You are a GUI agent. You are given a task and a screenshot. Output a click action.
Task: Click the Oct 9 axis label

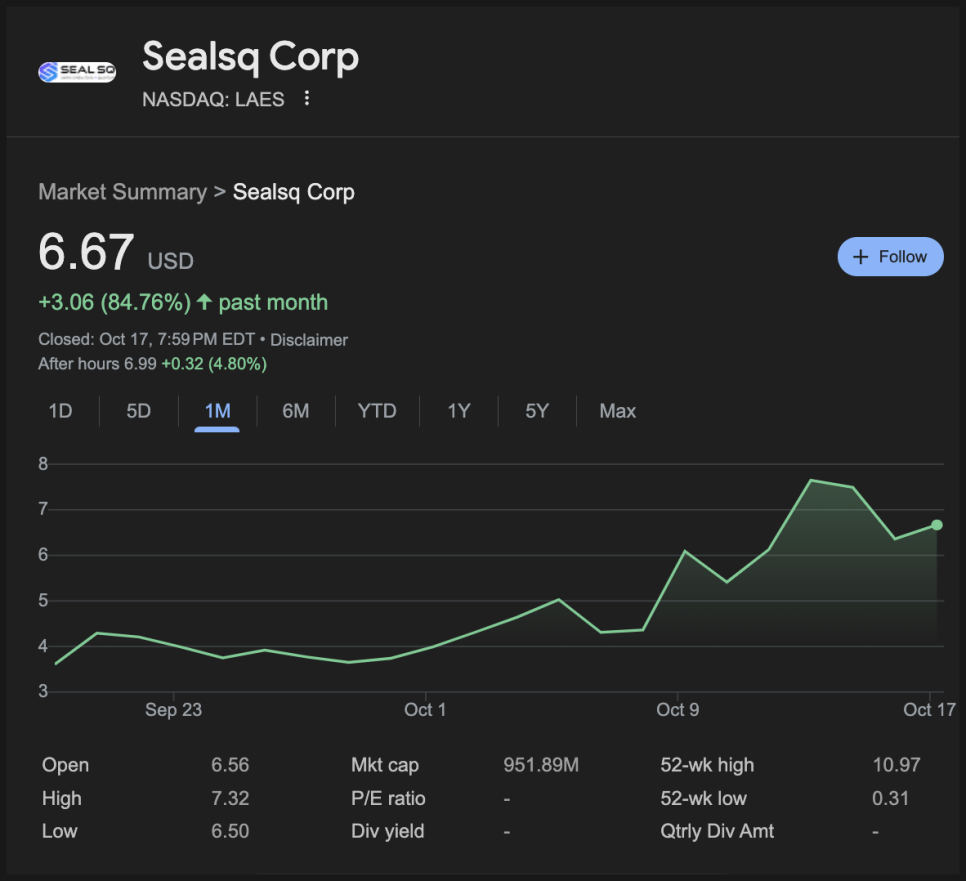pyautogui.click(x=677, y=710)
